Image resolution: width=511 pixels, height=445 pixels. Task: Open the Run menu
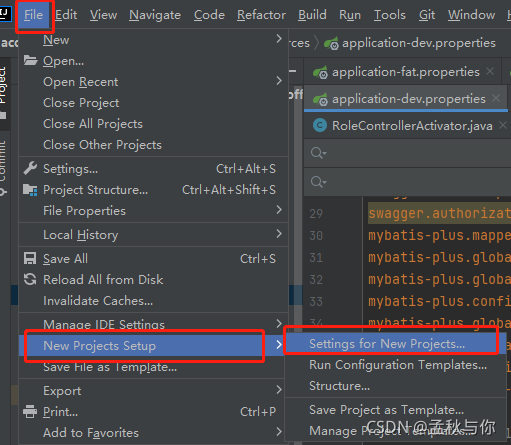(350, 15)
